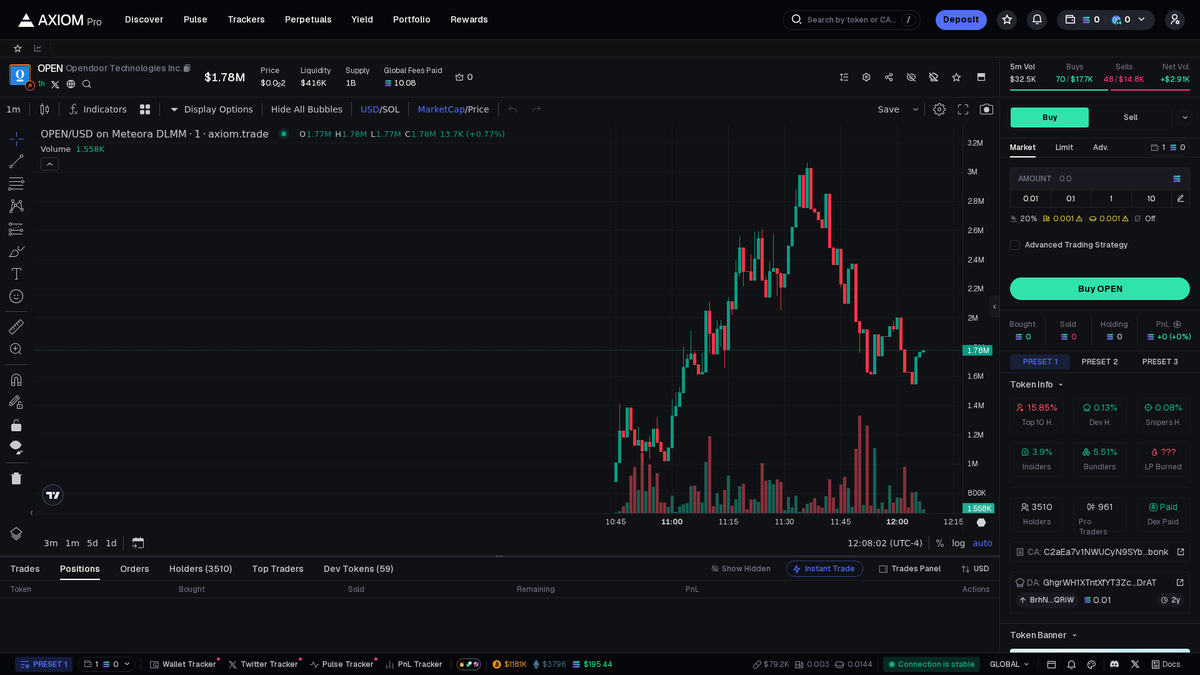Select the crosshair cursor drawing tool
The image size is (1200, 675).
coord(16,138)
